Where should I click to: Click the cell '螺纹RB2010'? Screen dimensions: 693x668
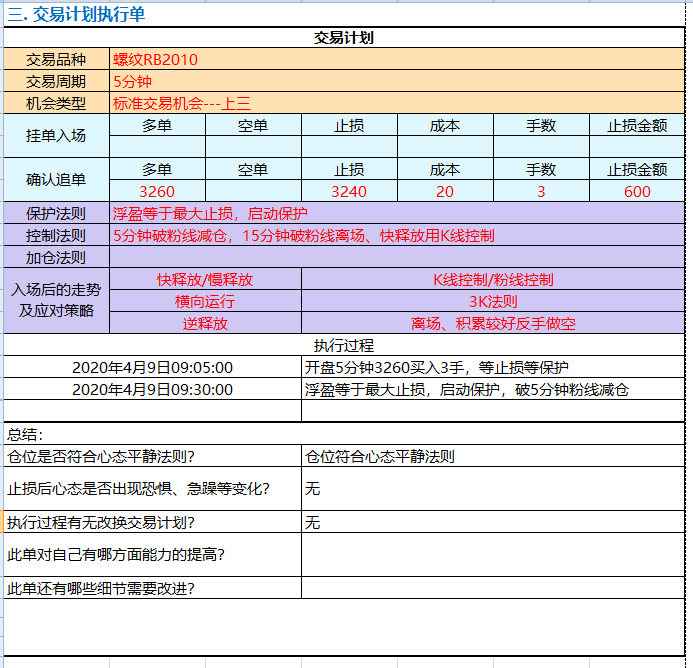(397, 59)
